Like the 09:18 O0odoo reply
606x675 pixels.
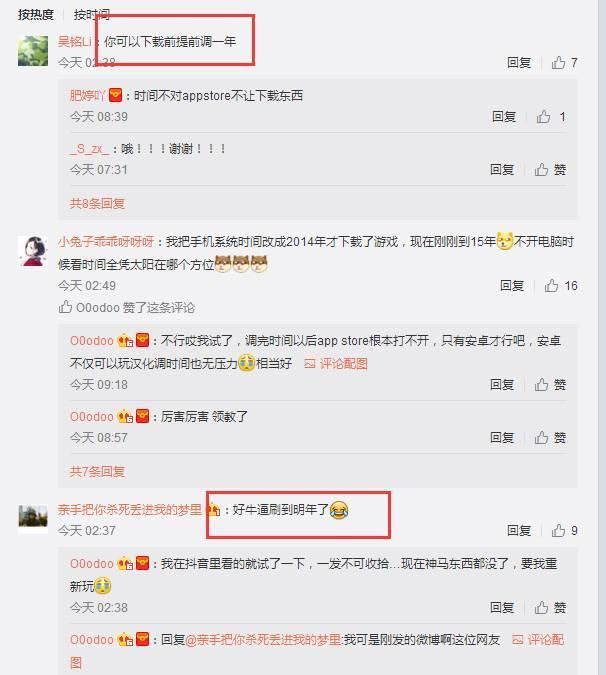click(550, 384)
